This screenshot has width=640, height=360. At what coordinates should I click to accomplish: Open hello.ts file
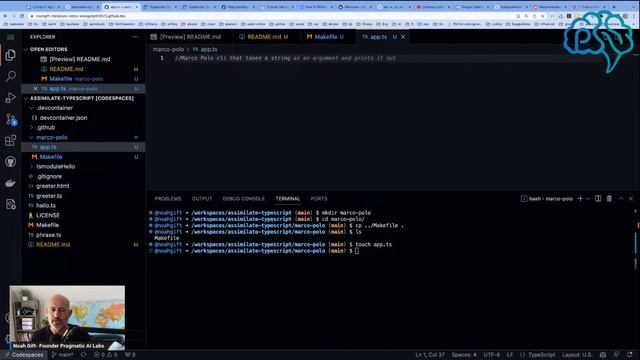46,206
